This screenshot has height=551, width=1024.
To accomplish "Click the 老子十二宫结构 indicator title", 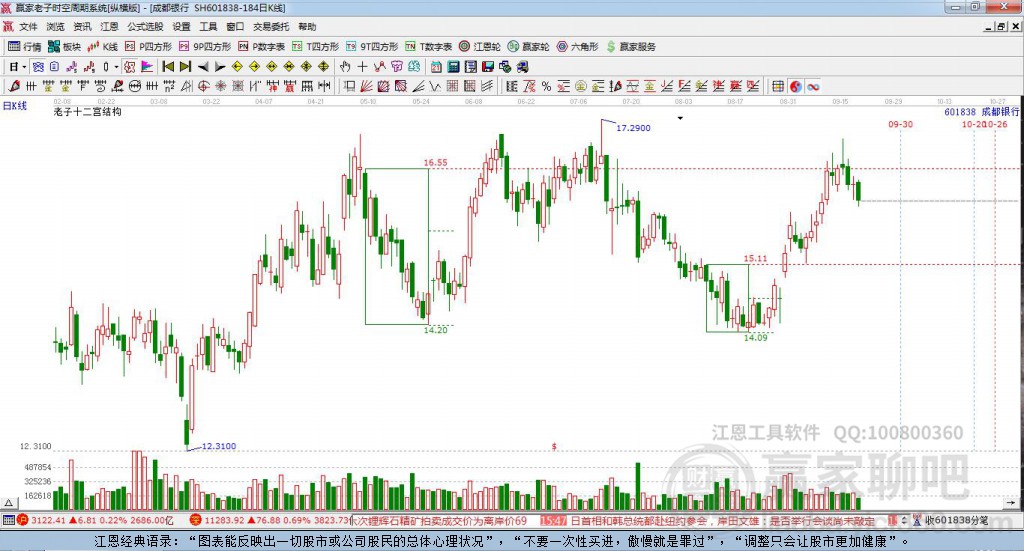I will click(x=88, y=112).
